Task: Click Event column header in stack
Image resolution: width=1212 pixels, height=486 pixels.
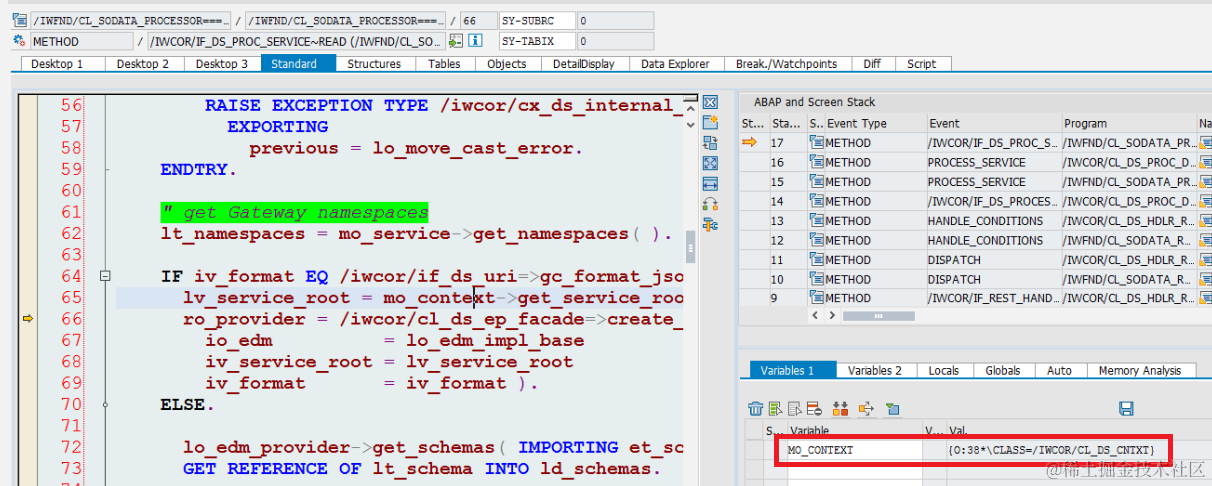Action: coord(994,123)
